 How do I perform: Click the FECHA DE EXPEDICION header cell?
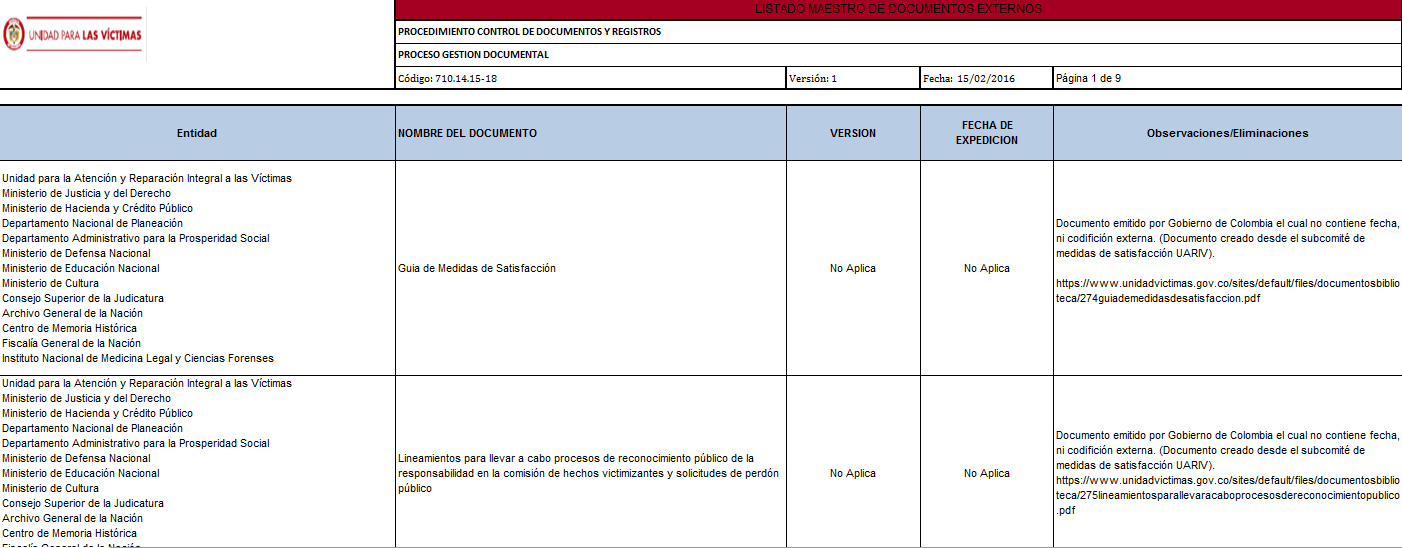[987, 133]
